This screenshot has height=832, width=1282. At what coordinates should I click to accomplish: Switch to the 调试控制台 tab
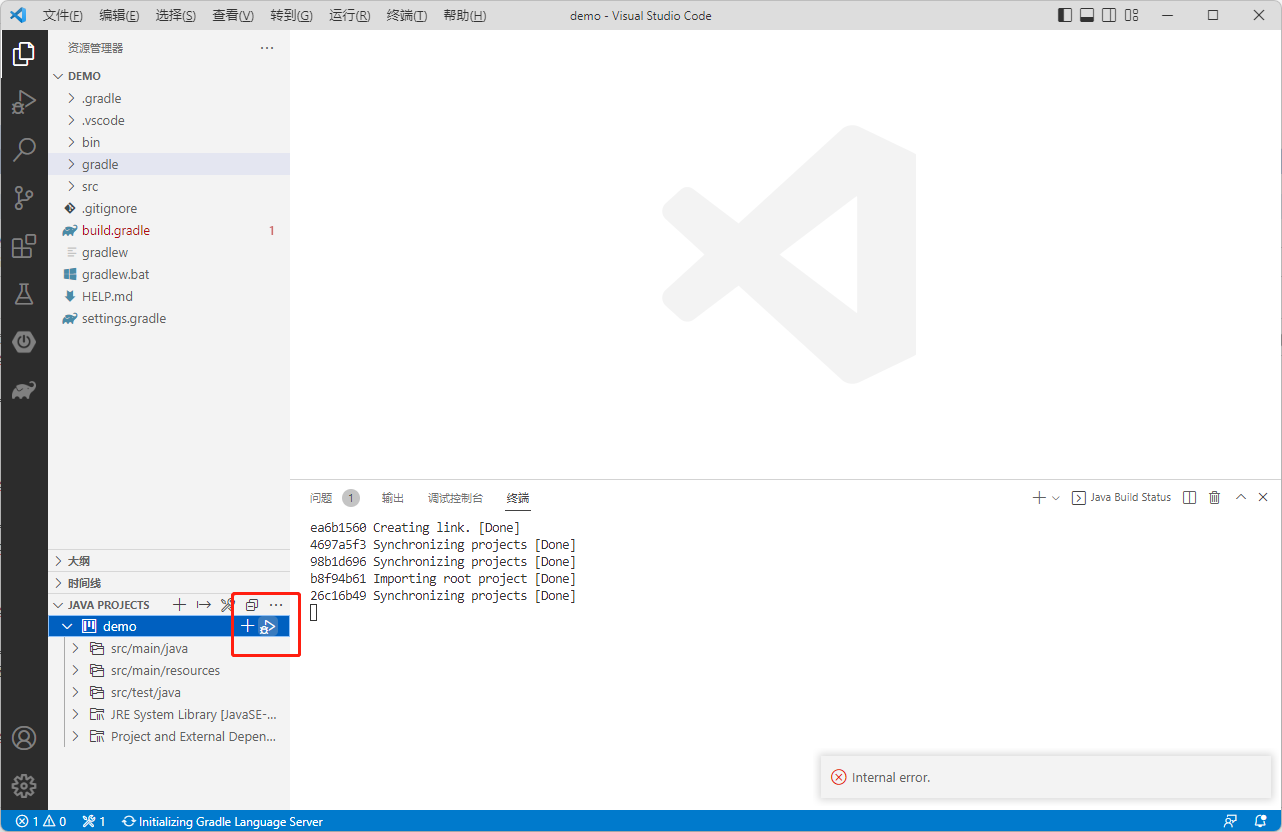click(455, 497)
